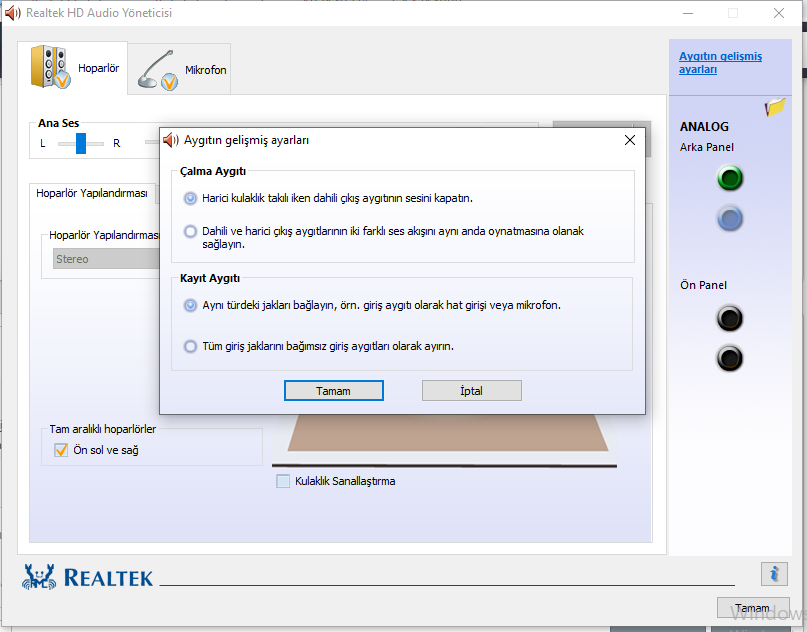The height and width of the screenshot is (632, 807).
Task: Close the Realtek HD Audio Yöneticisi window
Action: pos(779,13)
